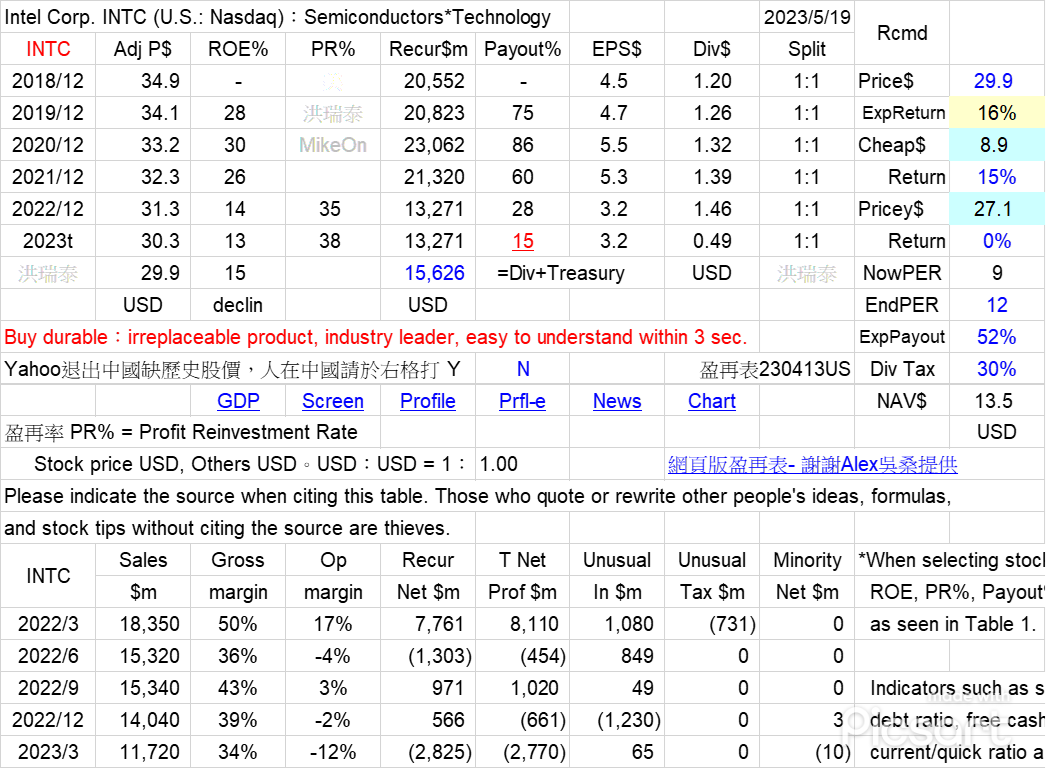Image resolution: width=1046 pixels, height=769 pixels.
Task: Select the 2023t row label
Action: click(x=48, y=241)
